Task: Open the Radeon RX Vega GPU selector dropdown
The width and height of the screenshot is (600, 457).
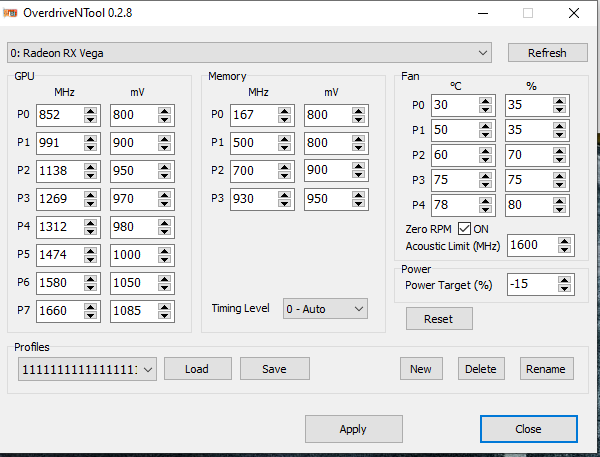Action: (x=249, y=53)
